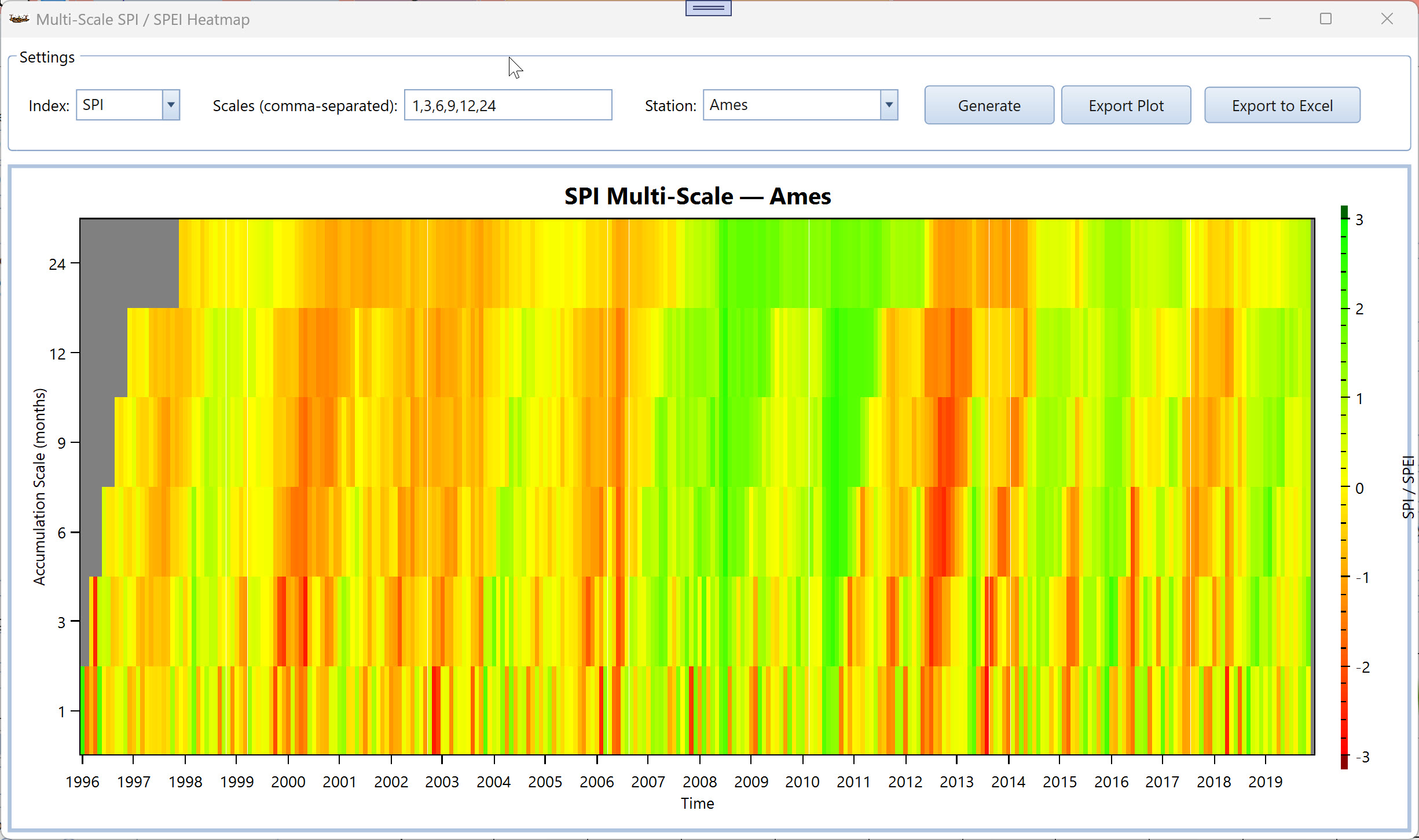Click the x-axis title Time
The image size is (1419, 840).
coord(698,804)
